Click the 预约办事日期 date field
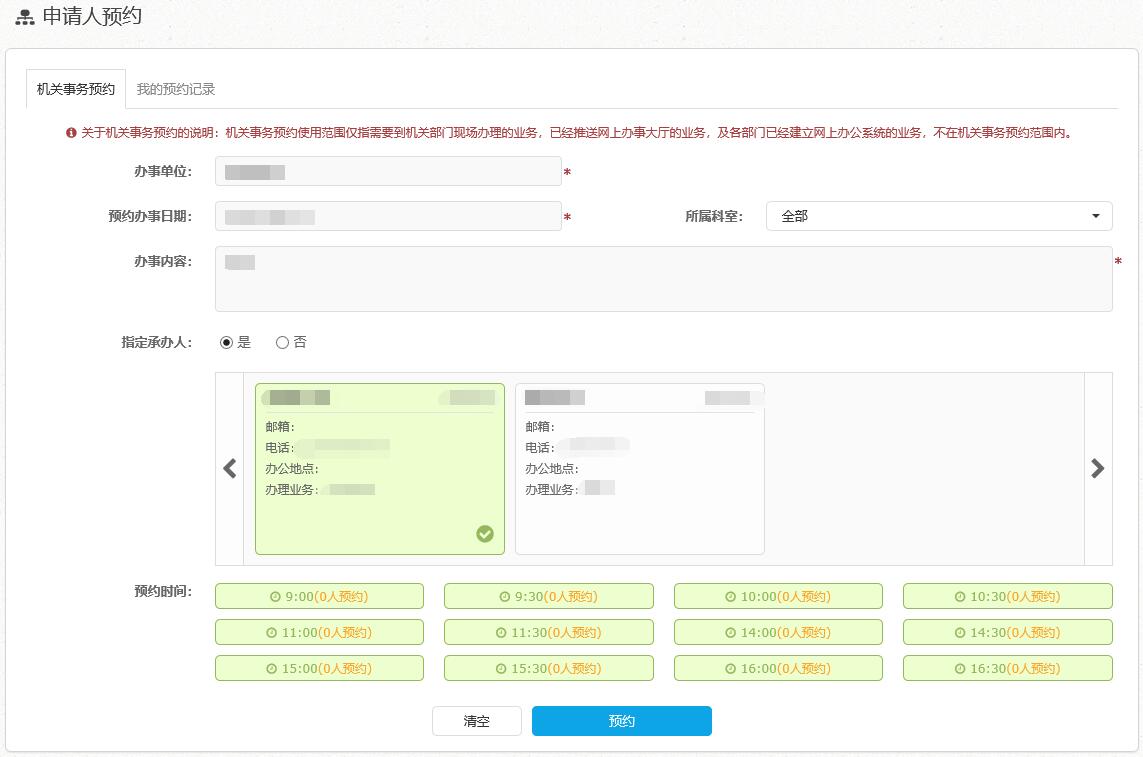 (388, 216)
